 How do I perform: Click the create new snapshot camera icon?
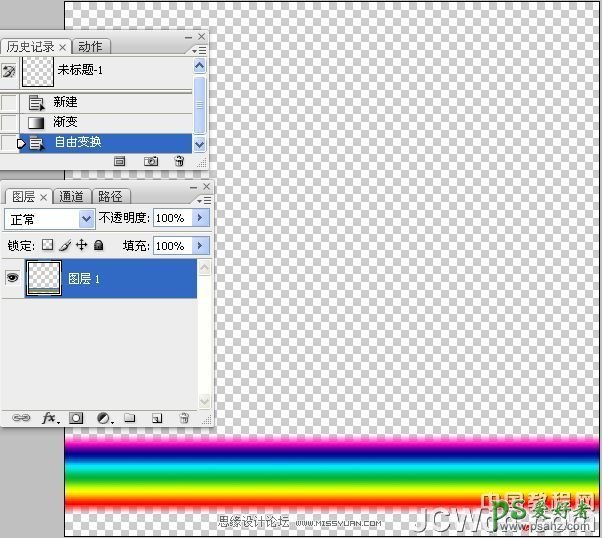[150, 160]
